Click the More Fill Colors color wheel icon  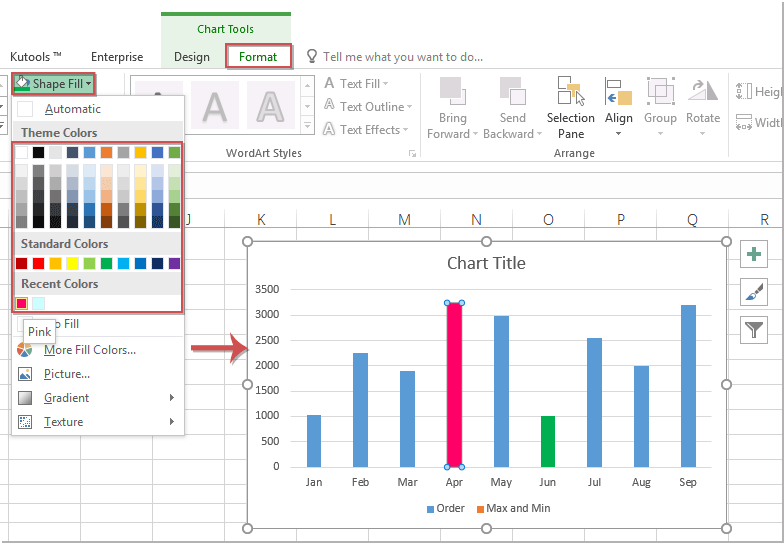24,350
